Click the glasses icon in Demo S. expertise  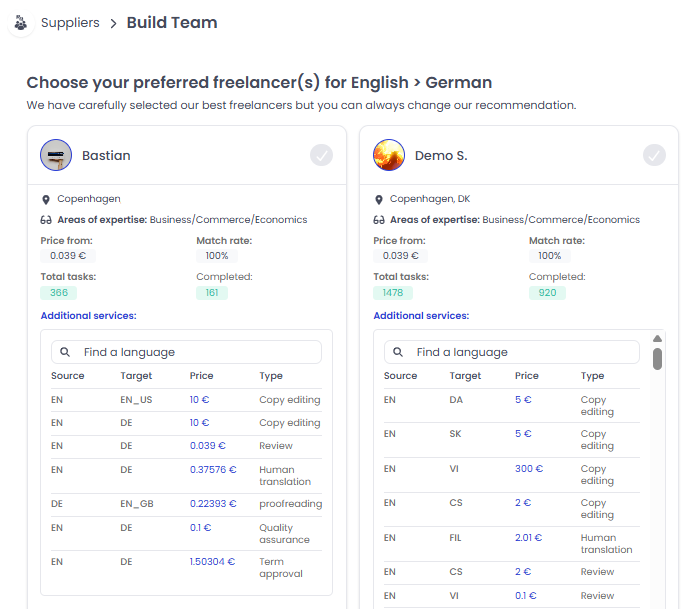(x=379, y=220)
